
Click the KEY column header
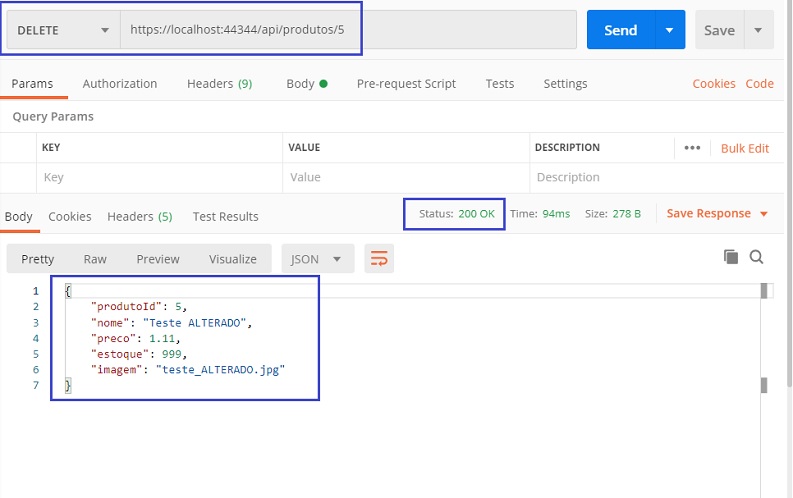click(51, 148)
